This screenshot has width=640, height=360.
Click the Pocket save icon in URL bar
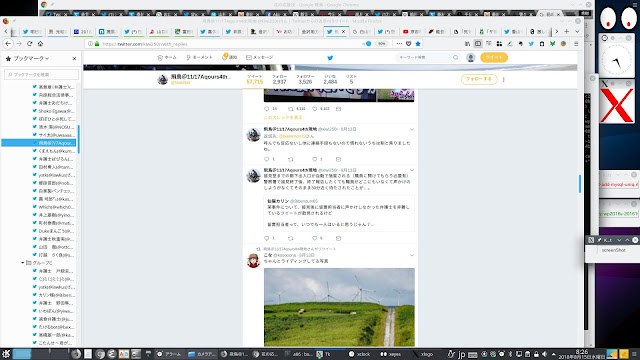click(409, 44)
